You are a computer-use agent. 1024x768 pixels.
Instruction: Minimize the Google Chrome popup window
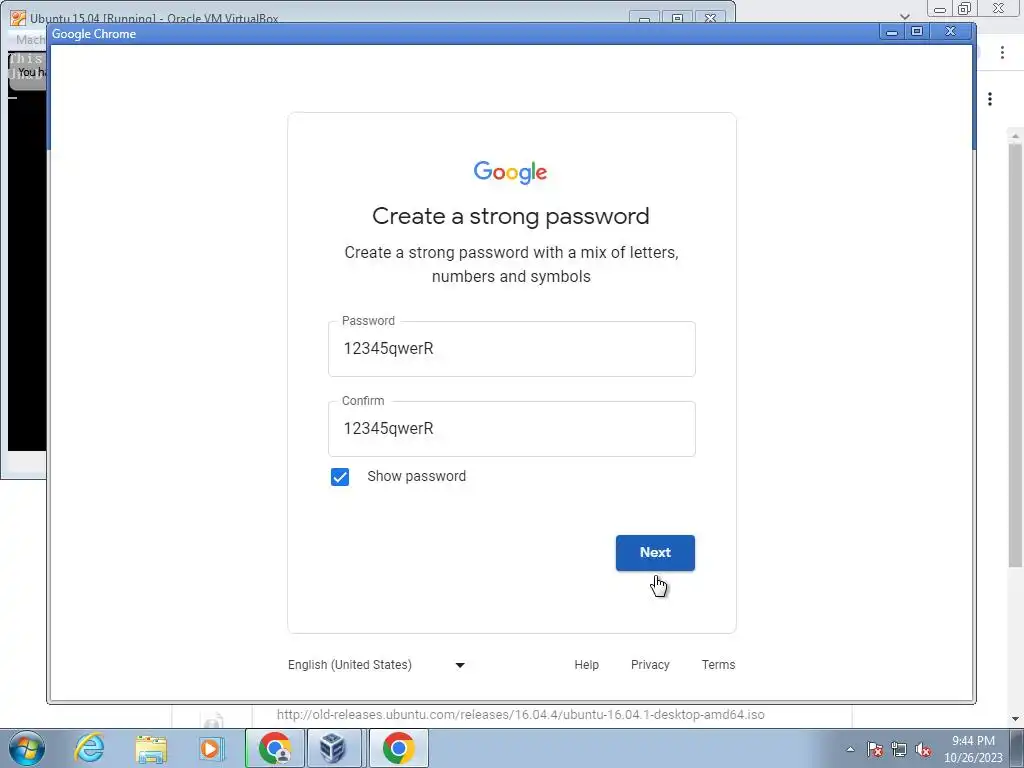[891, 31]
